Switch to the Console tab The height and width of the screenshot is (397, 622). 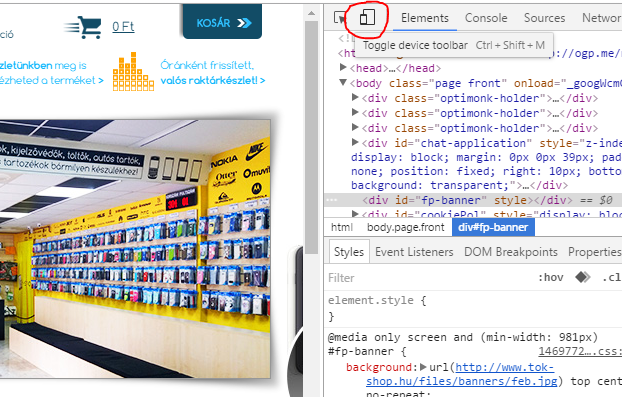tap(486, 18)
